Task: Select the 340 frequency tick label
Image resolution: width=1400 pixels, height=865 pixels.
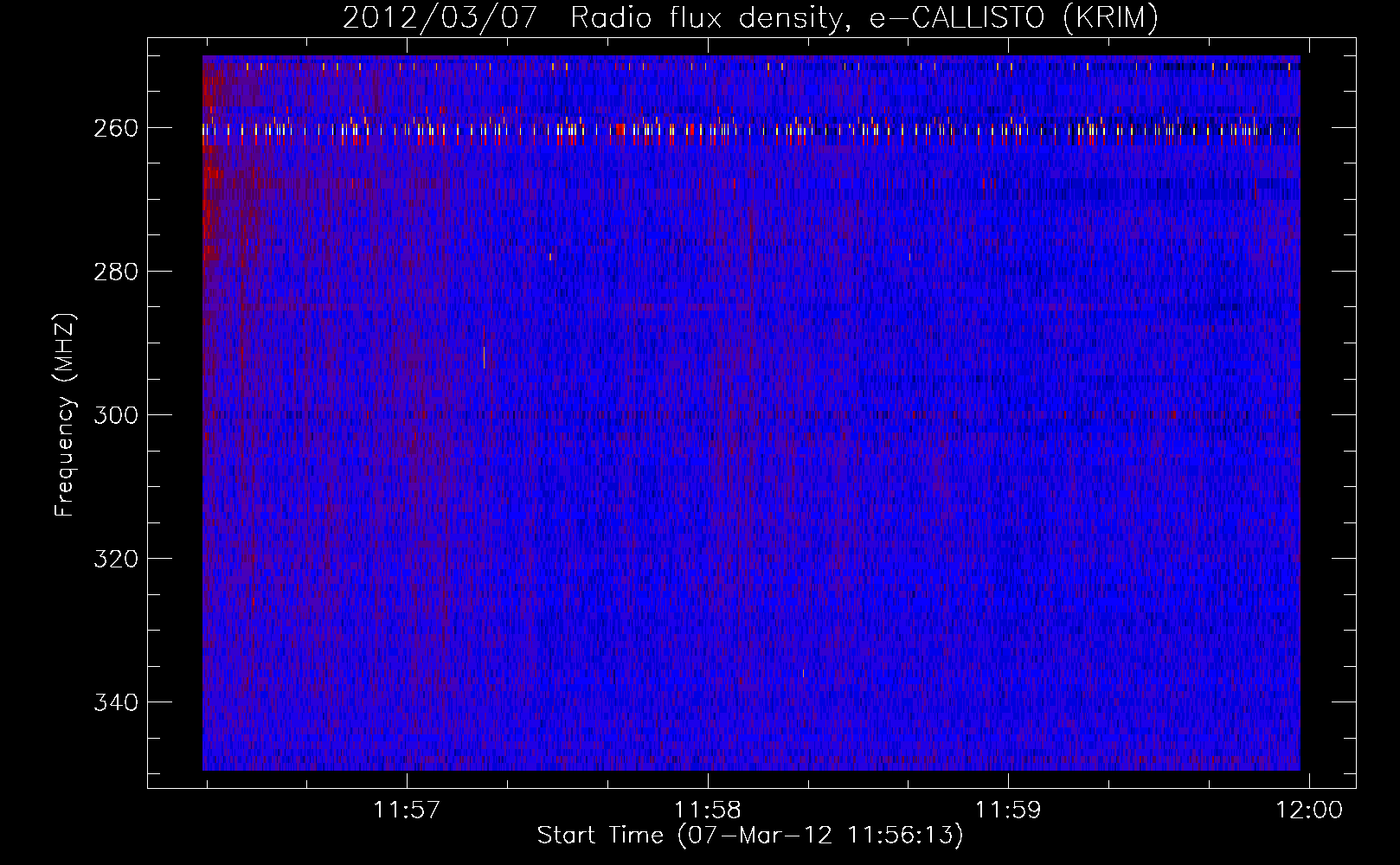Action: (x=115, y=702)
